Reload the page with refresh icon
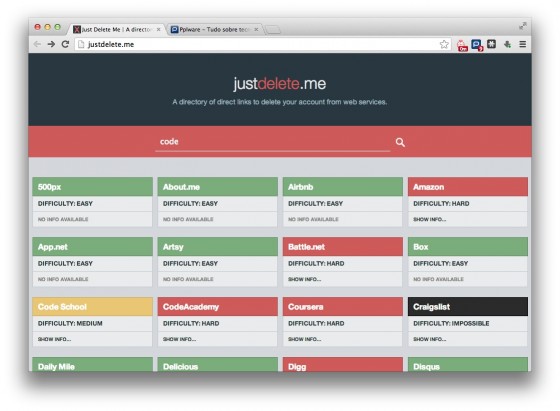 click(65, 44)
